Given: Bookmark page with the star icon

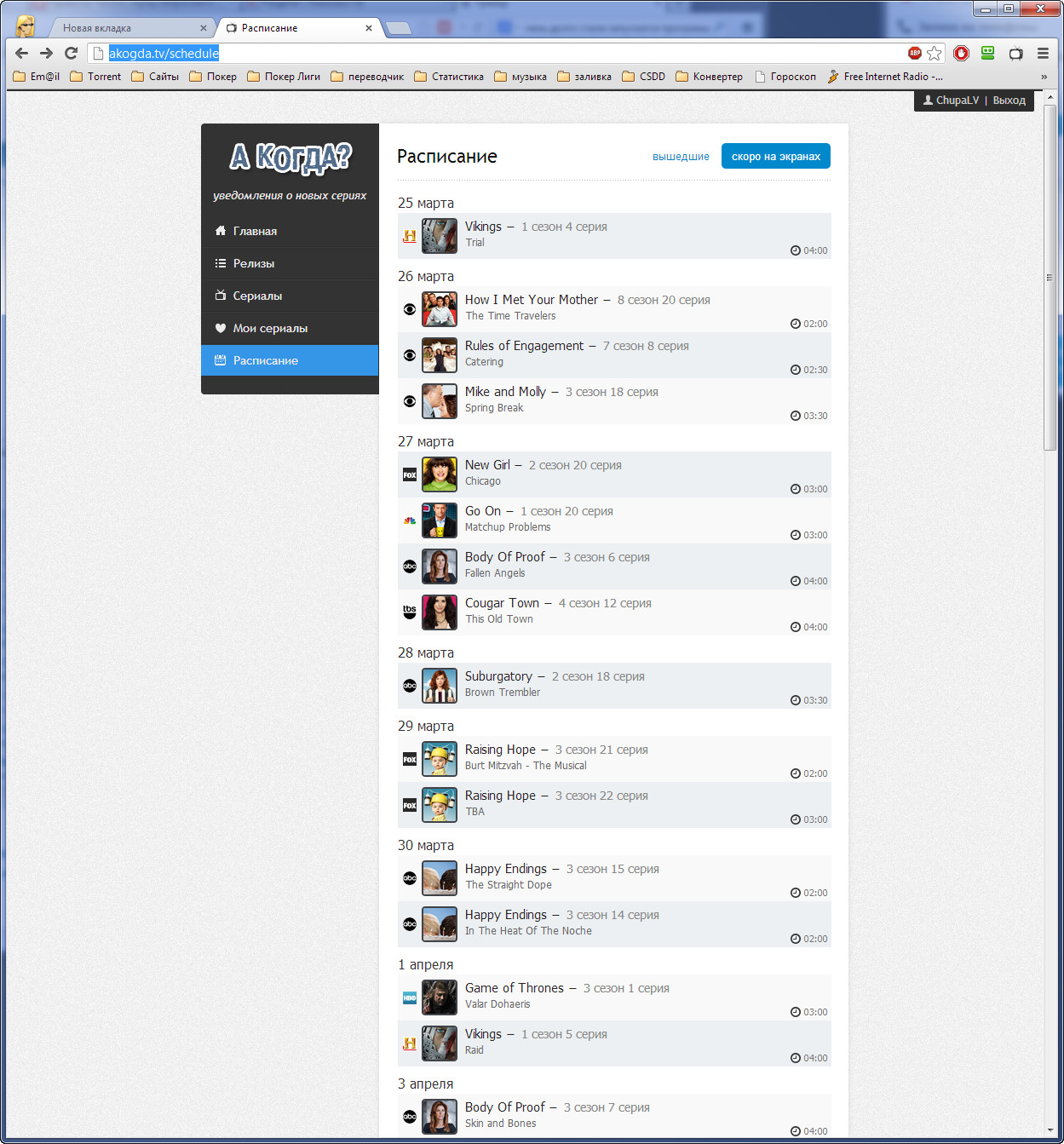Looking at the screenshot, I should tap(935, 53).
